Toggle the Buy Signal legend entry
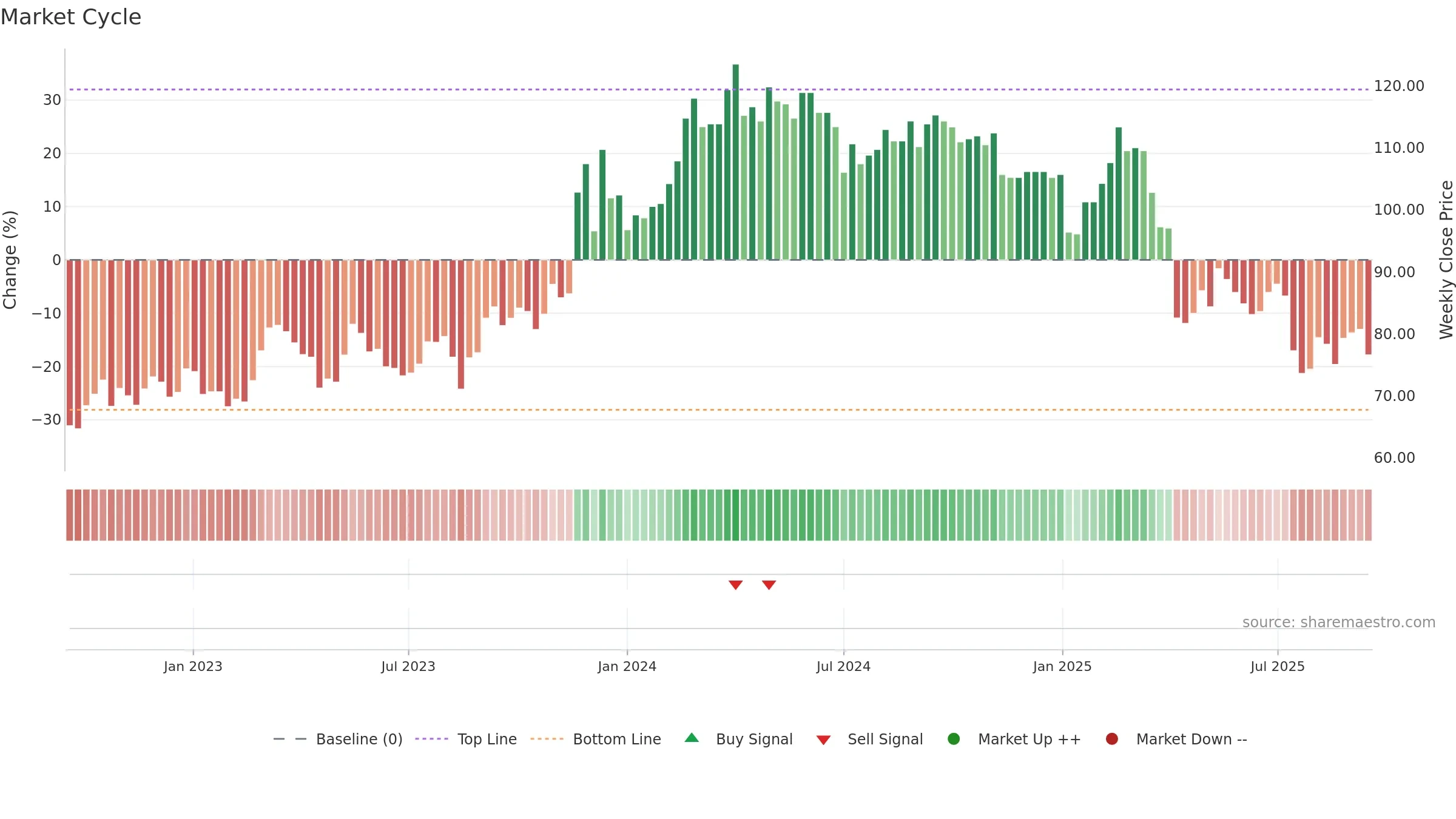The width and height of the screenshot is (1456, 819). coord(738,739)
